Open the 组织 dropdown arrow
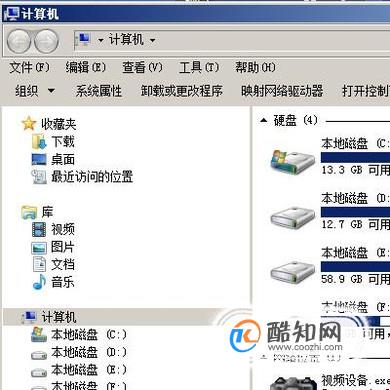Screen dimensions: 390x390 pyautogui.click(x=51, y=90)
